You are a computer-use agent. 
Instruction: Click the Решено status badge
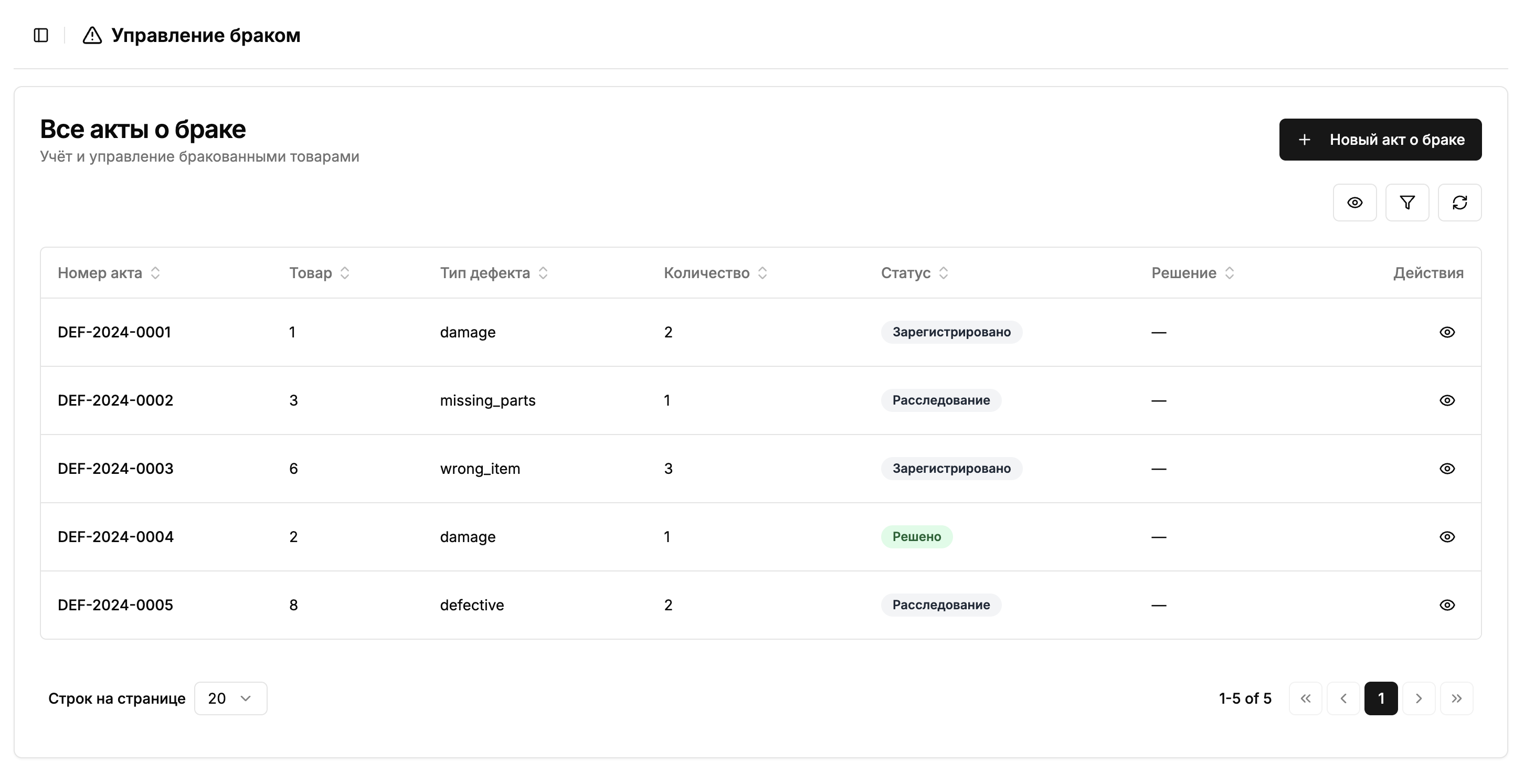[916, 537]
